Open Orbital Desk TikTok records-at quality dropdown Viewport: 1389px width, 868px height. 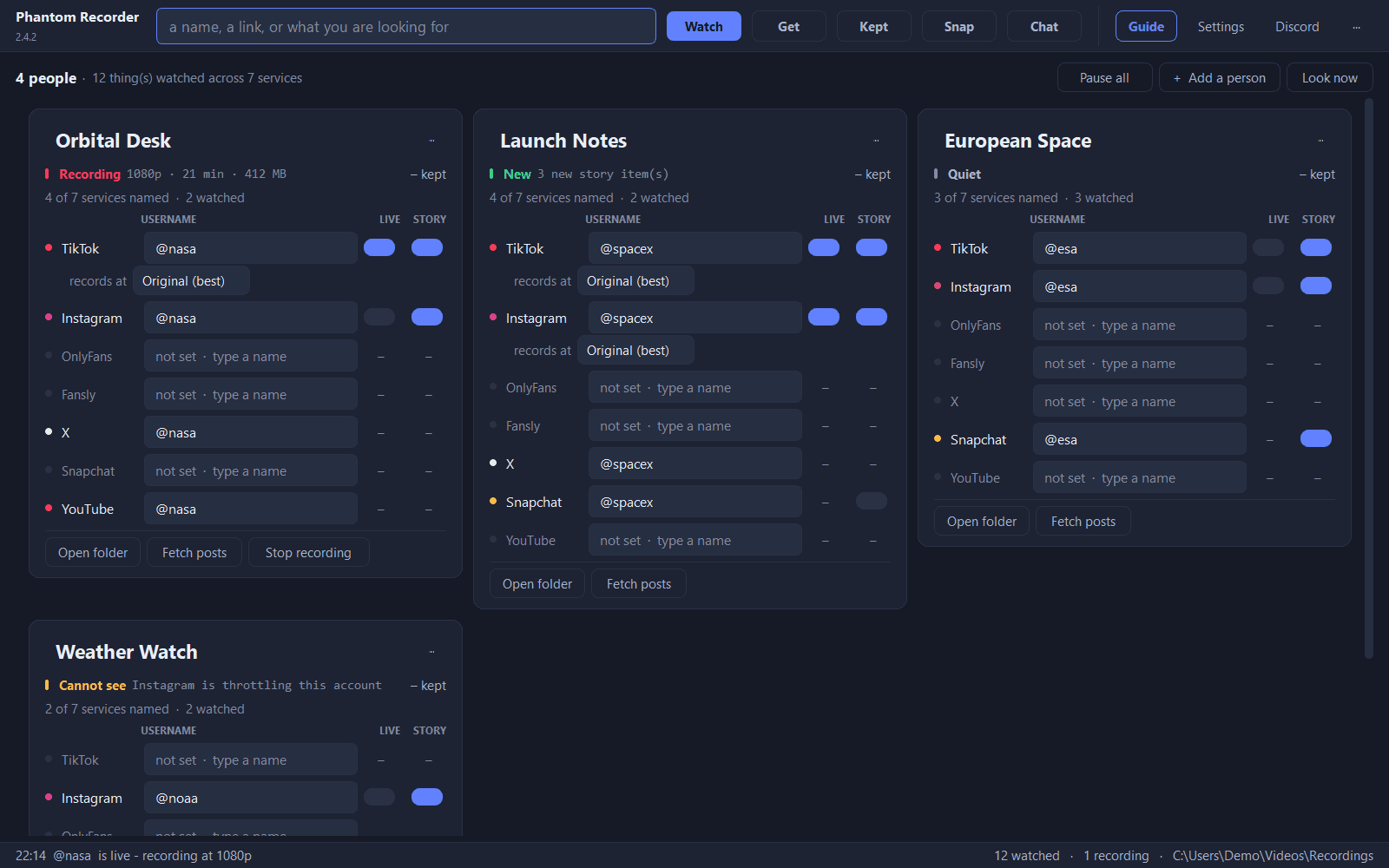pos(191,281)
